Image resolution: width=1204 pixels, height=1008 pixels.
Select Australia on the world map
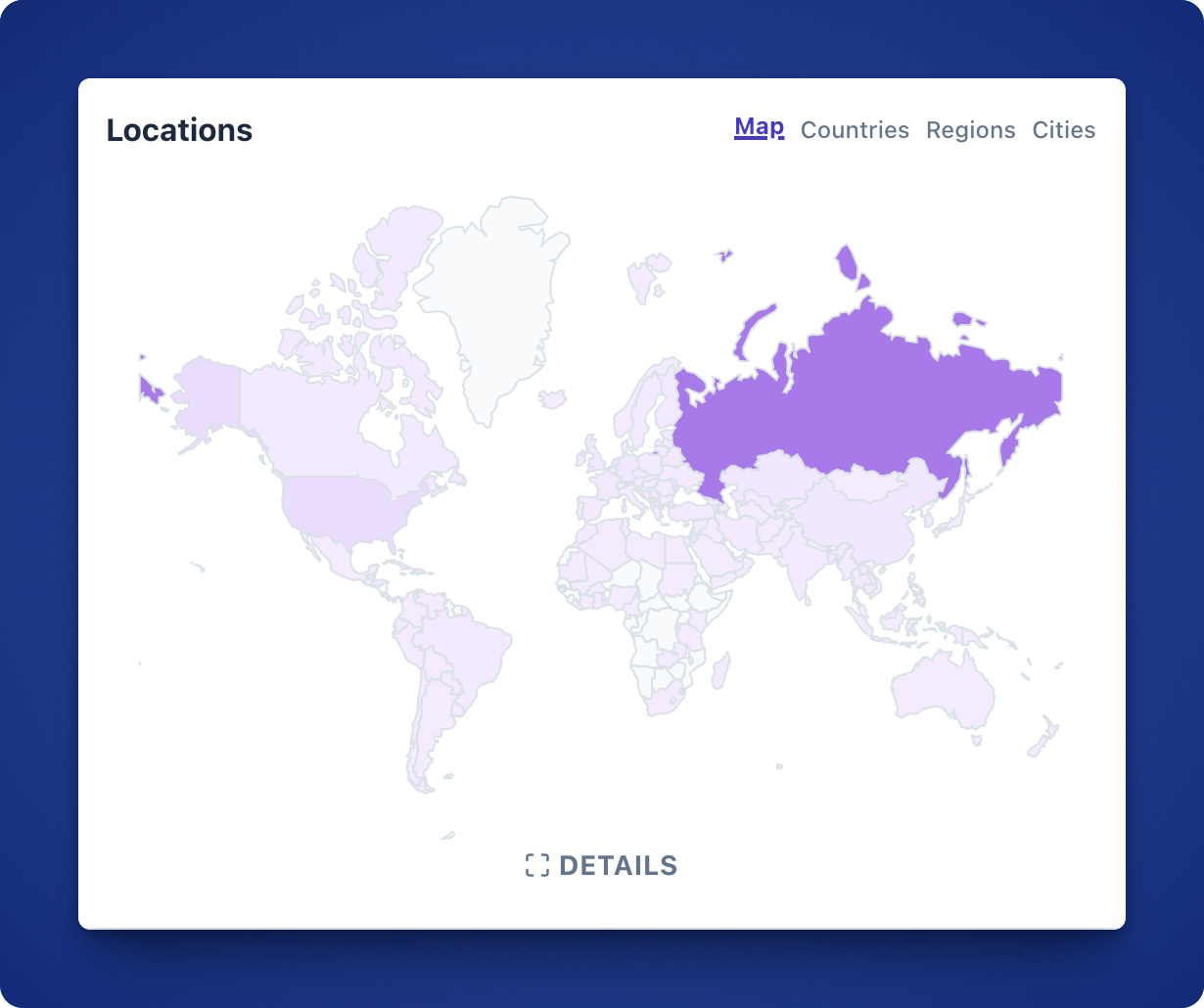(942, 690)
